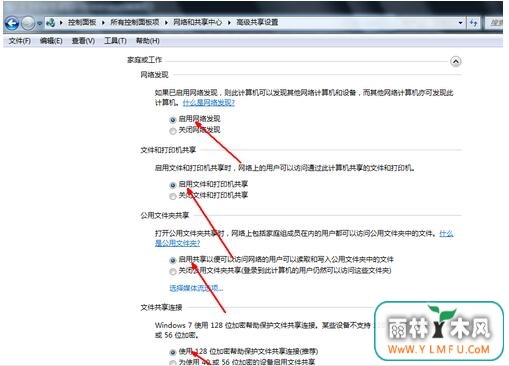Image resolution: width=509 pixels, height=366 pixels.
Task: Click 所有控制面板项 breadcrumb
Action: click(x=135, y=22)
